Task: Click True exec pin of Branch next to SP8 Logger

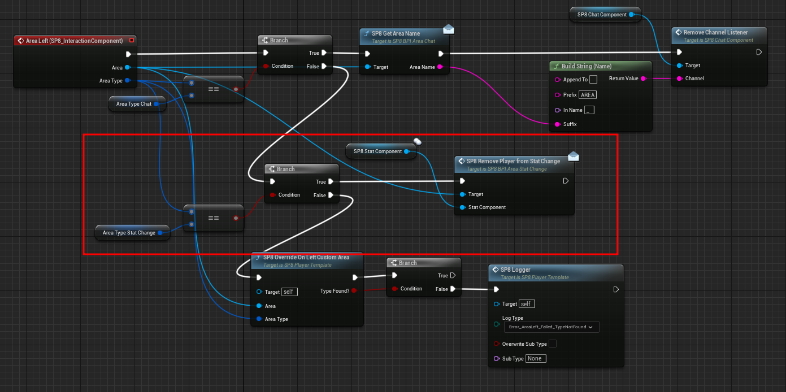Action: [453, 275]
